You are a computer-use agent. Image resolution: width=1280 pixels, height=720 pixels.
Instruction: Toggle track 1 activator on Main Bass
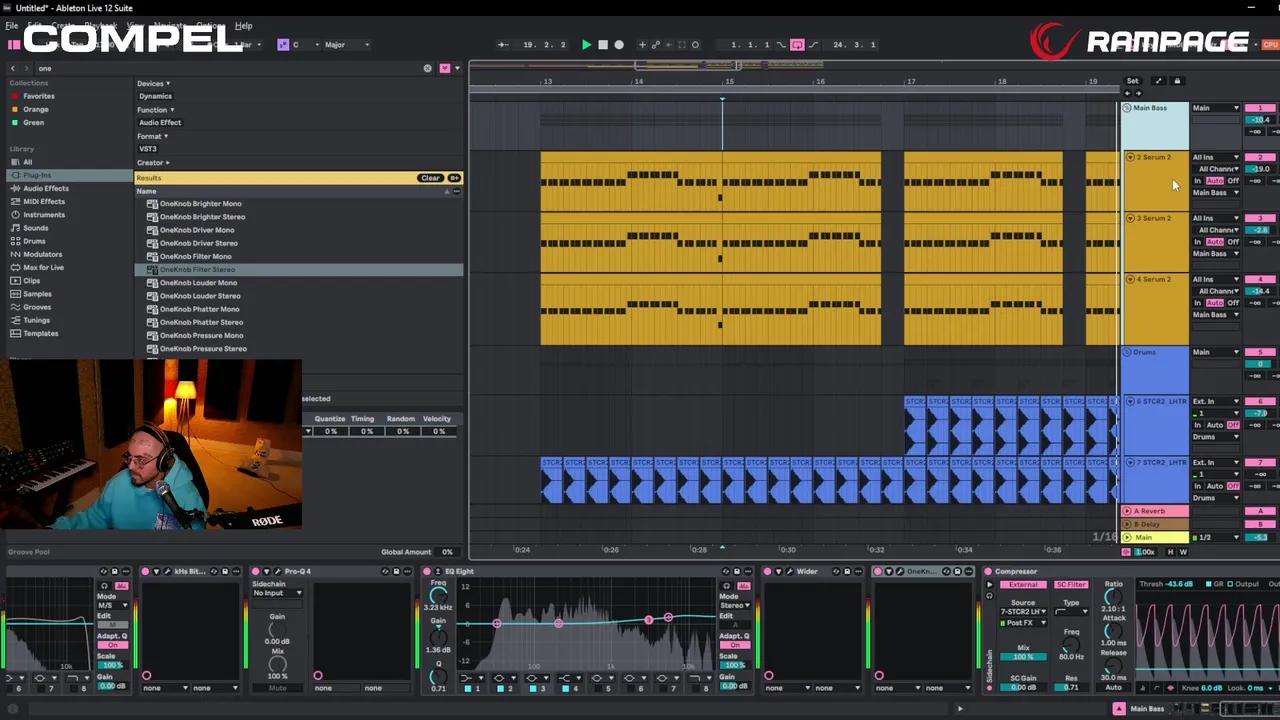pos(1260,108)
